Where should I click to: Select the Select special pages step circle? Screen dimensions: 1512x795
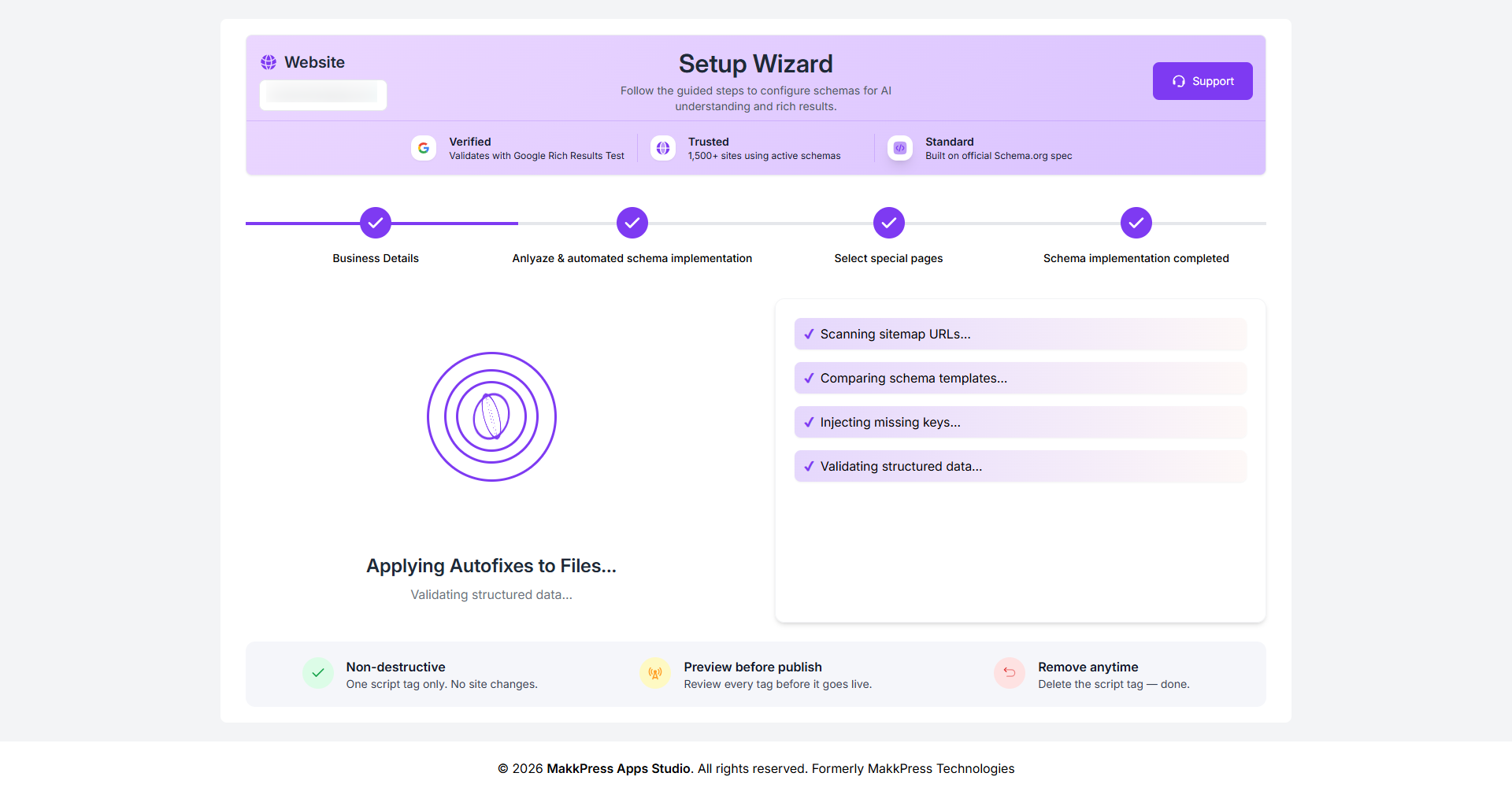888,223
